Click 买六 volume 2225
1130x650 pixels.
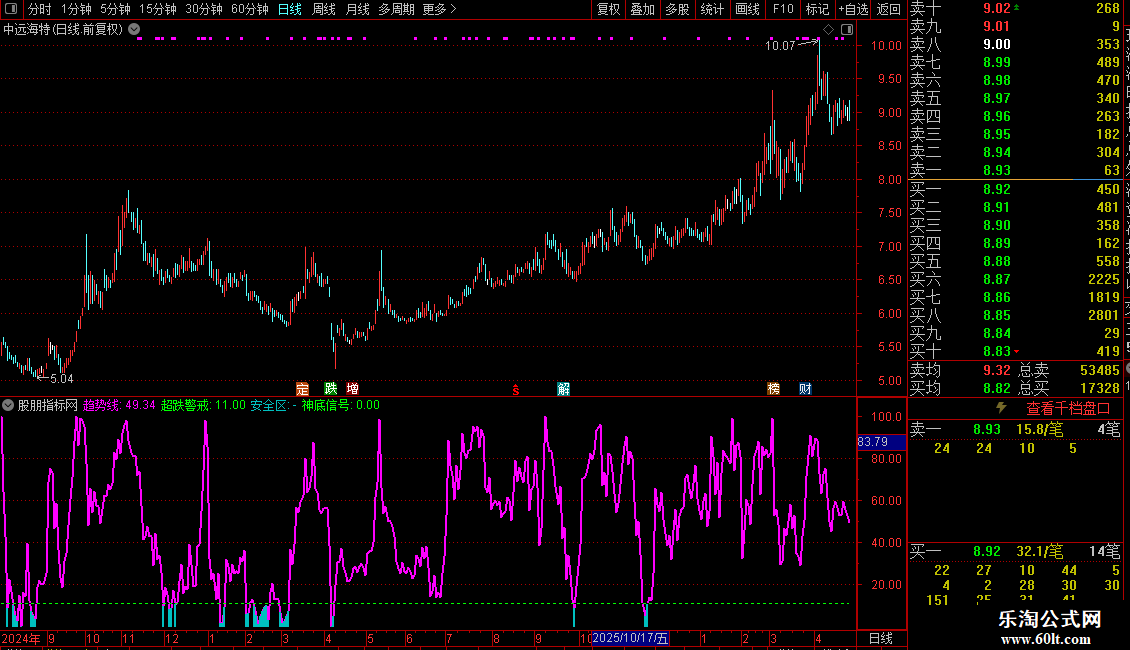1103,279
